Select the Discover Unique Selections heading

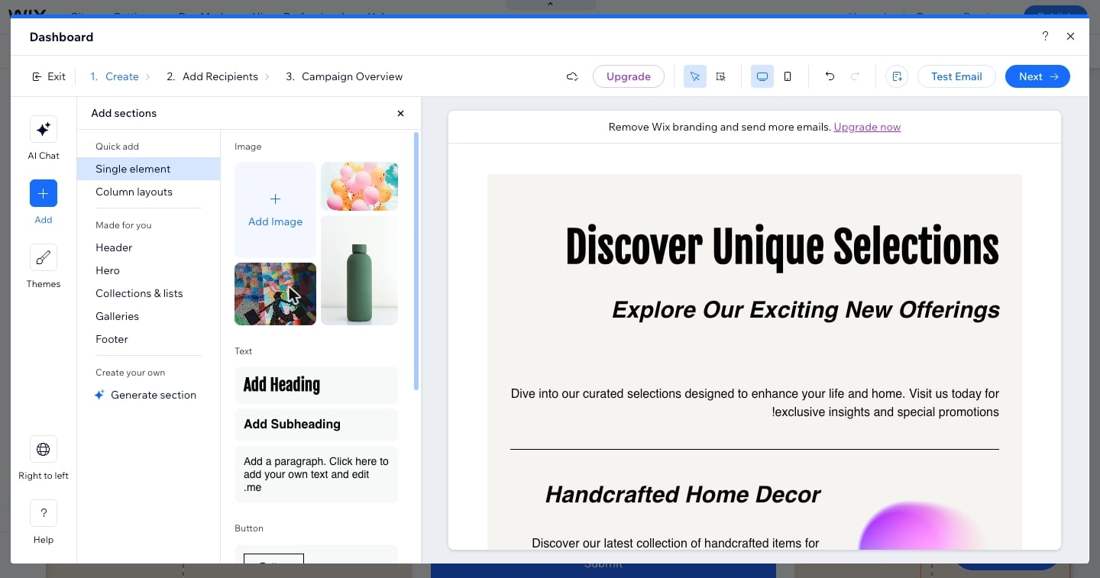tap(782, 247)
